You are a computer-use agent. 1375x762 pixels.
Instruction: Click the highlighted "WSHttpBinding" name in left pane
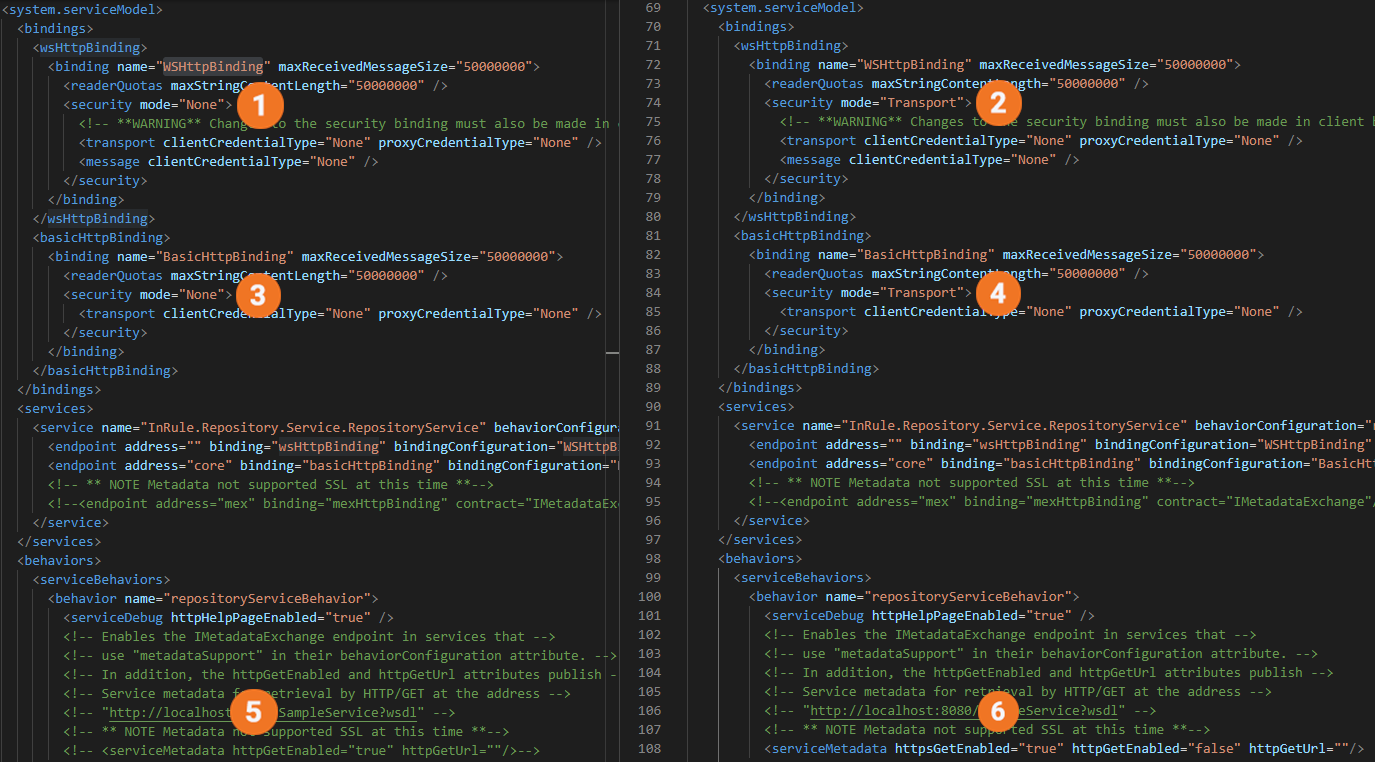[x=213, y=67]
